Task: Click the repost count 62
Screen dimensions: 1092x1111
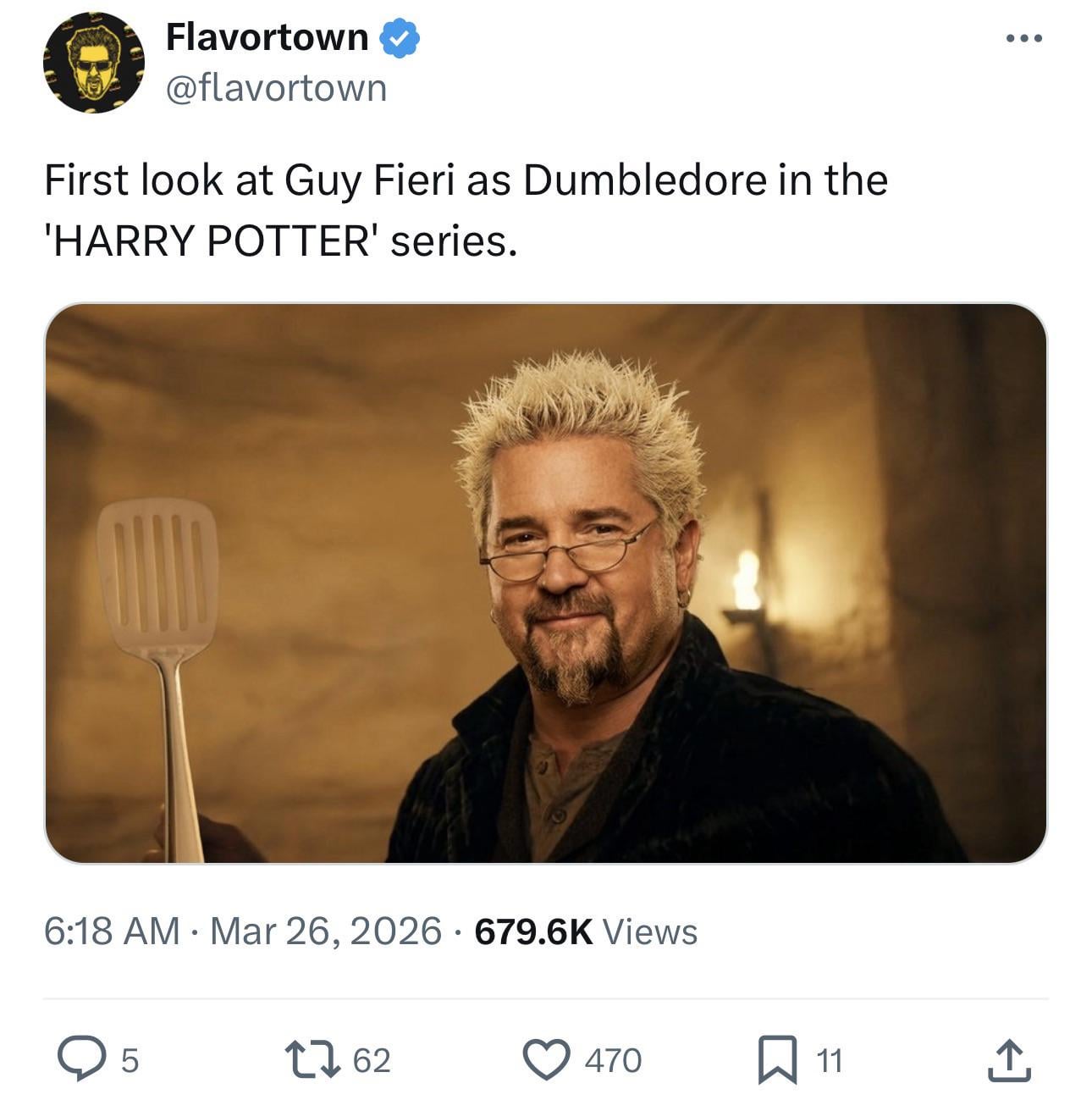Action: [372, 1060]
